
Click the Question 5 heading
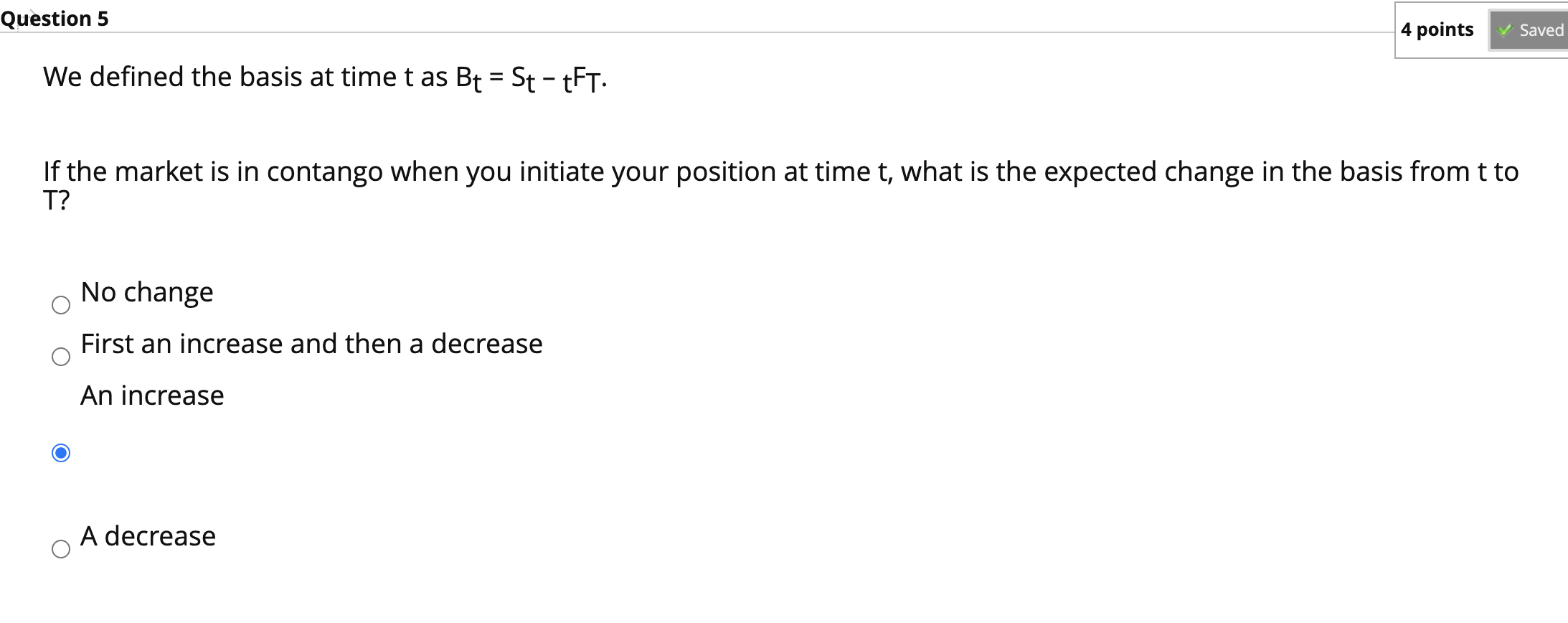(x=54, y=18)
